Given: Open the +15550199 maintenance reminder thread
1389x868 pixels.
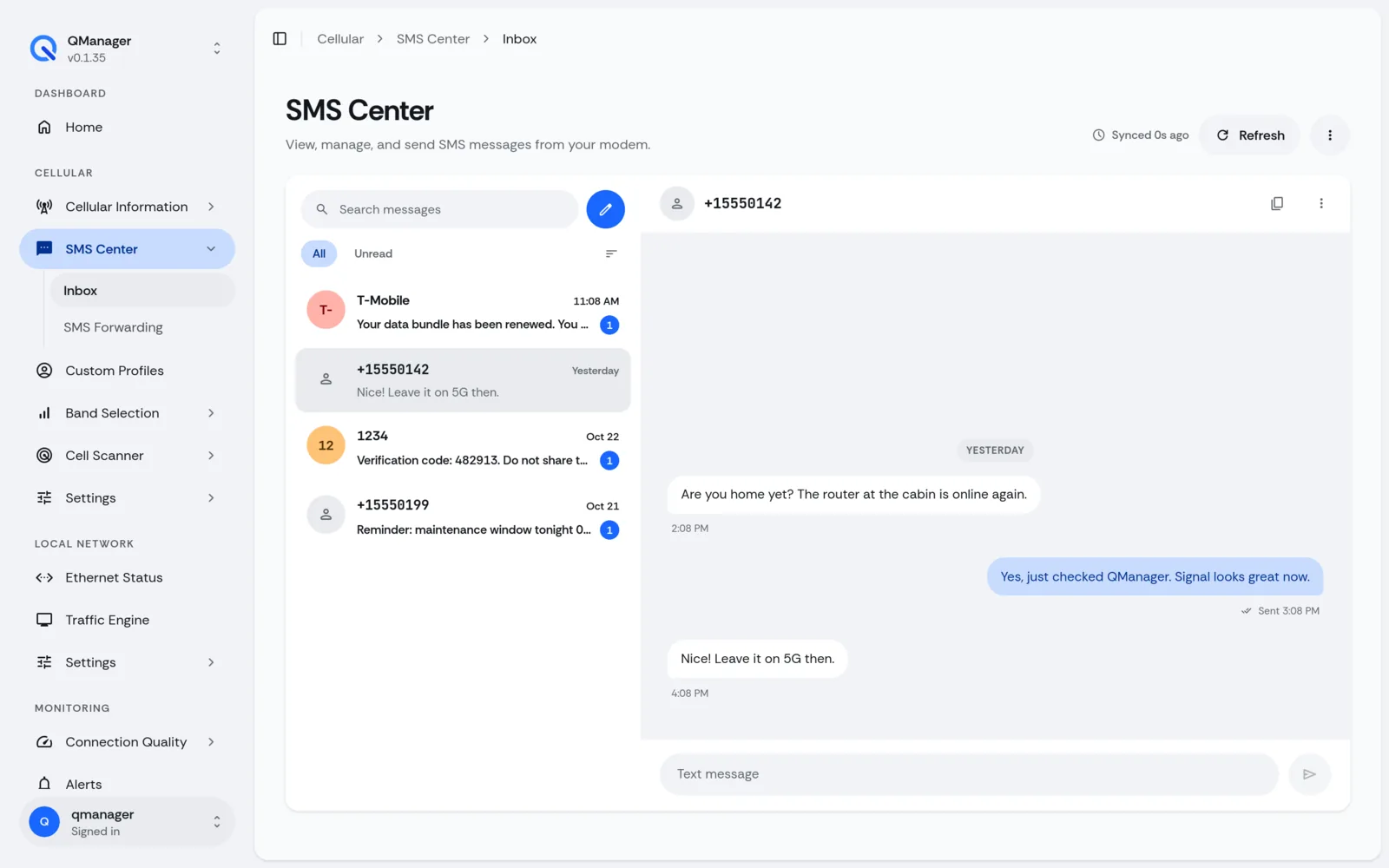Looking at the screenshot, I should click(463, 516).
